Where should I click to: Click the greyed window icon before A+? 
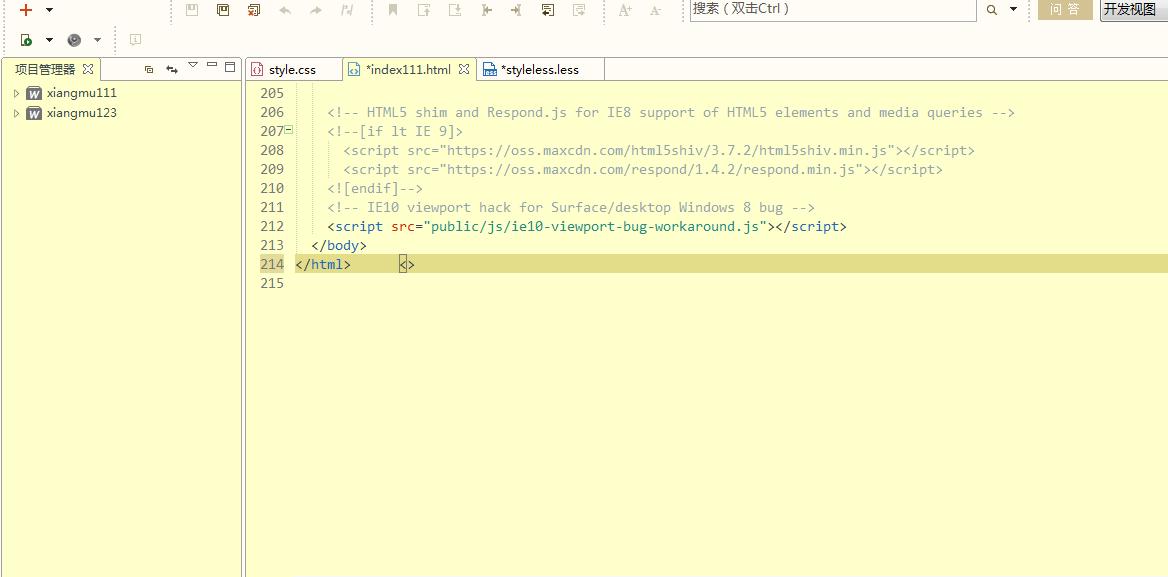[x=579, y=10]
